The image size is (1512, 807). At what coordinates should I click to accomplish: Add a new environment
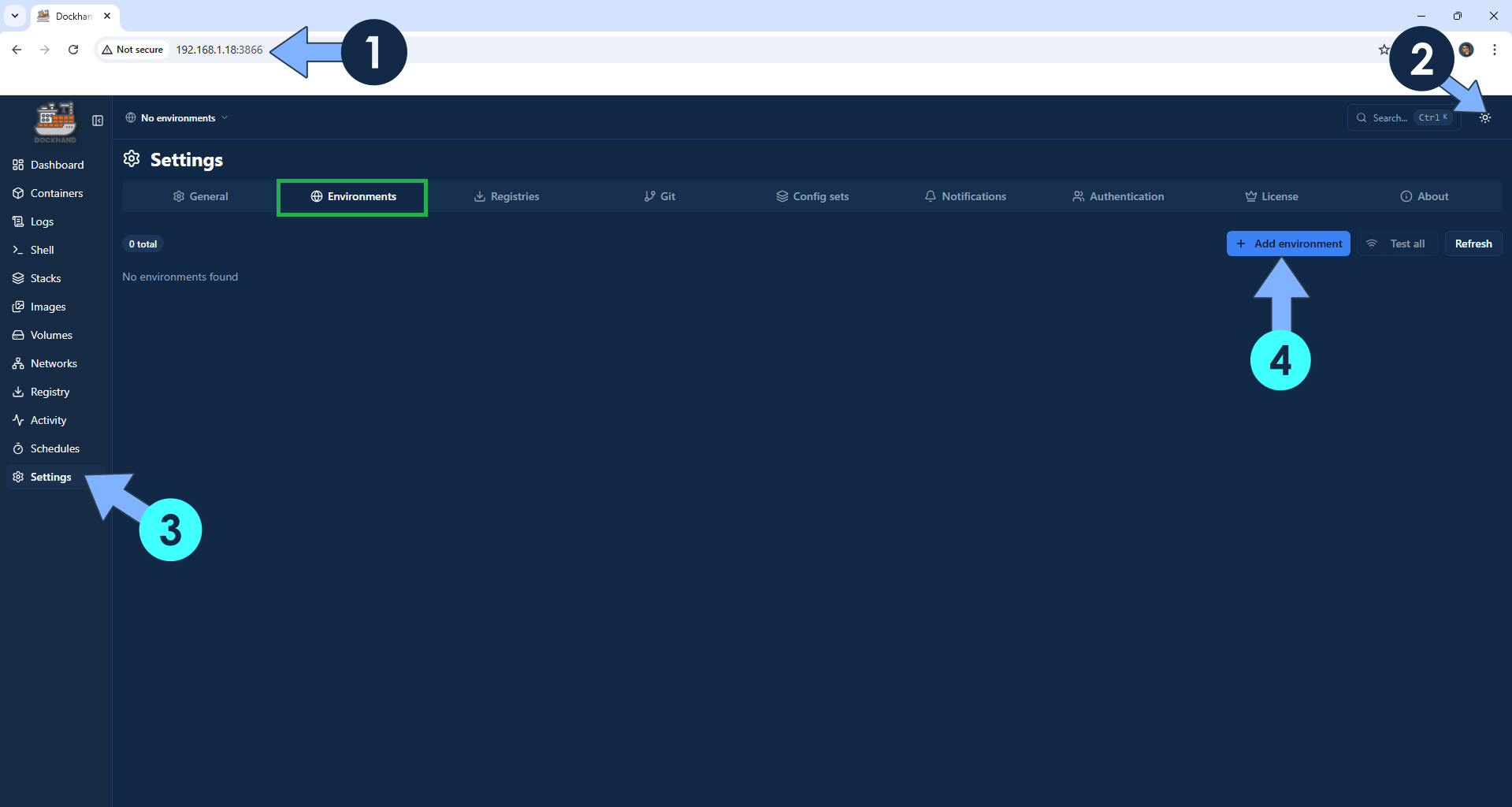click(1287, 244)
